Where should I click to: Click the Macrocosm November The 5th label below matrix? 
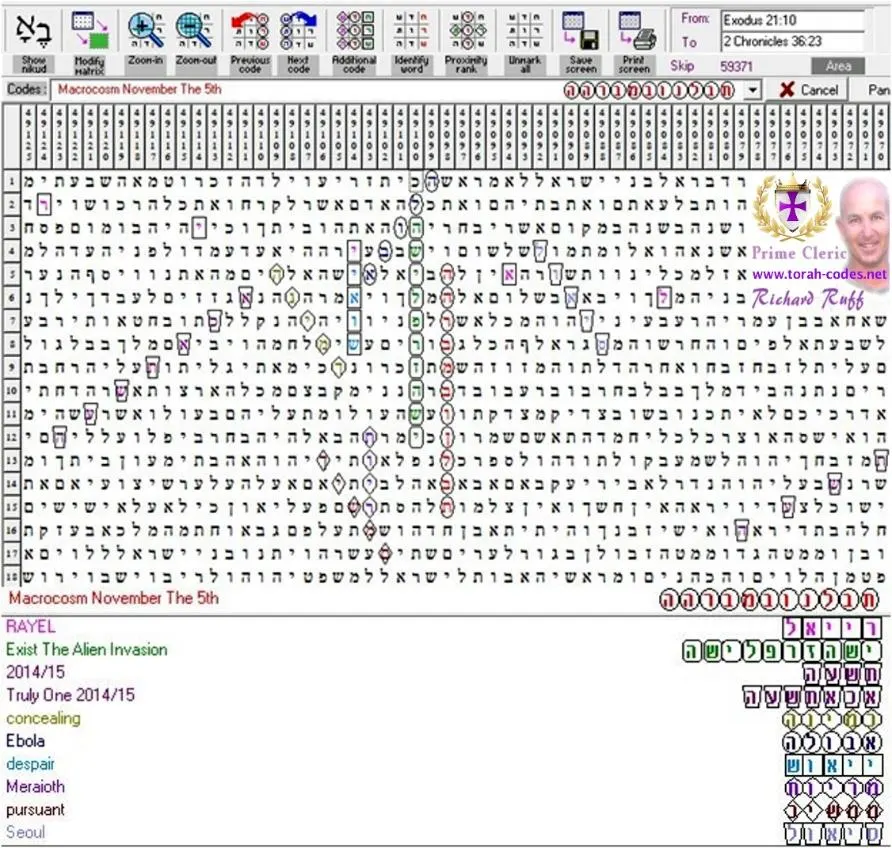(114, 598)
